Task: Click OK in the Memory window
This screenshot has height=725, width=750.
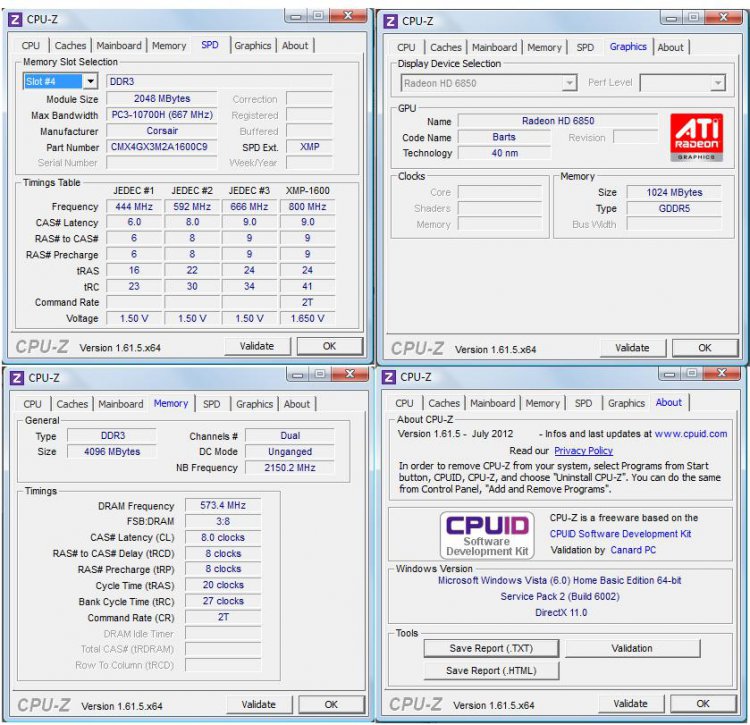Action: [x=331, y=704]
